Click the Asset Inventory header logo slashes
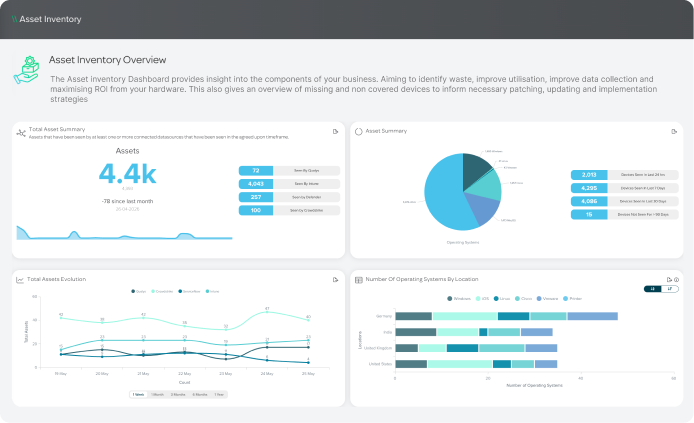This screenshot has width=694, height=423. (15, 19)
